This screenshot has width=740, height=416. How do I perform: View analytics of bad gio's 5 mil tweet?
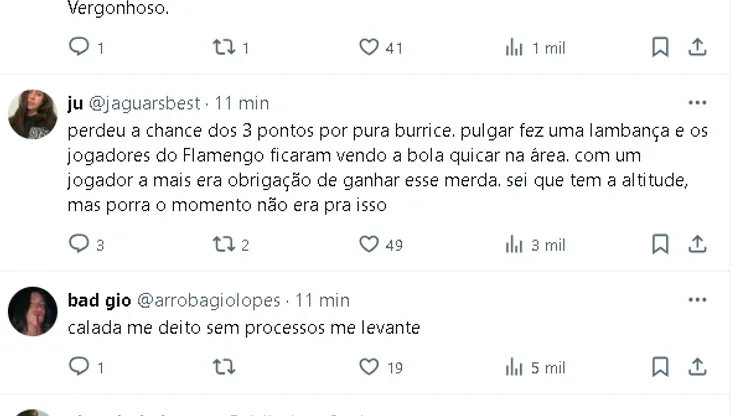pyautogui.click(x=515, y=367)
